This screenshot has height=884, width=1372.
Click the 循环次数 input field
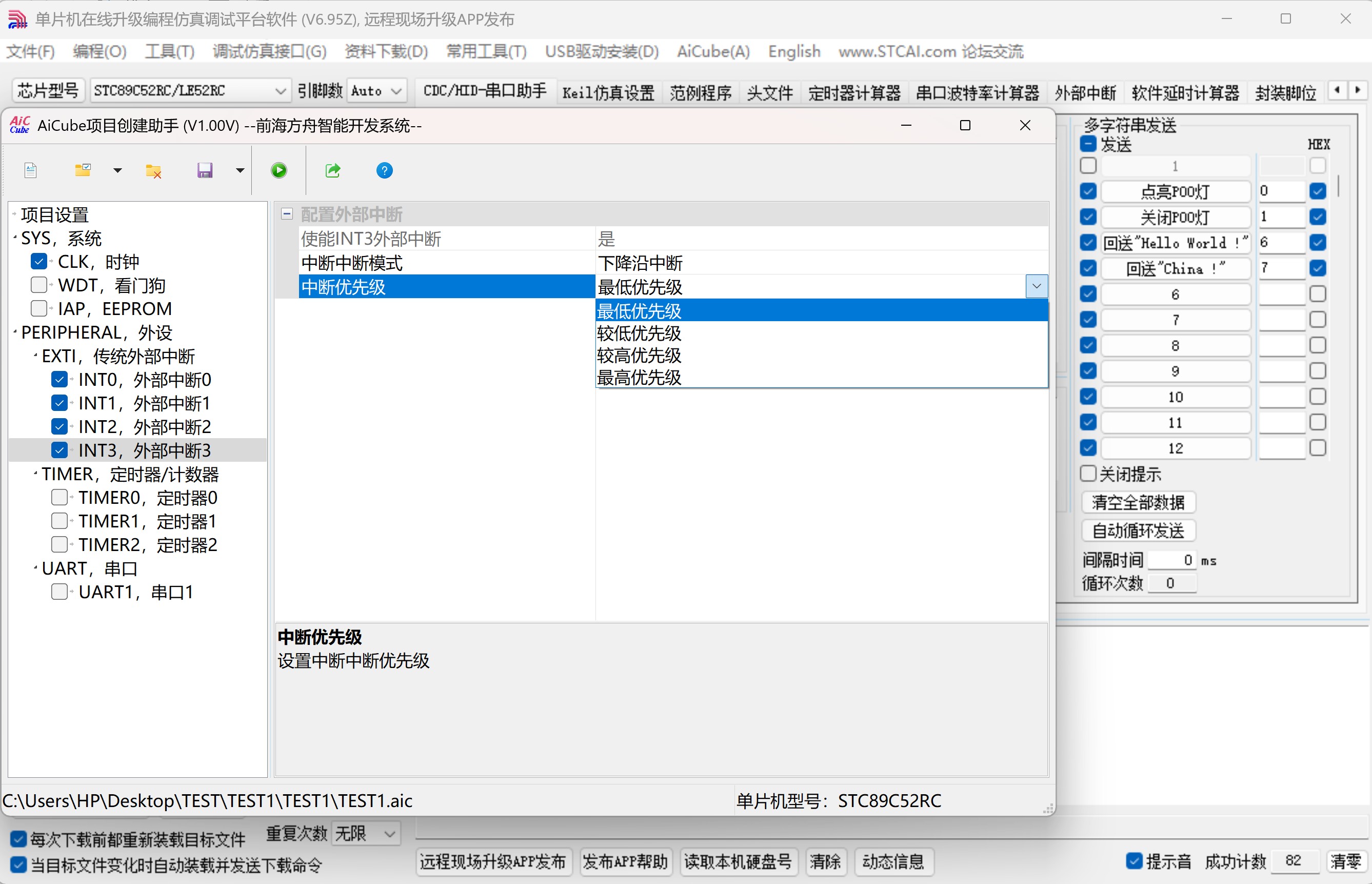tap(1172, 583)
